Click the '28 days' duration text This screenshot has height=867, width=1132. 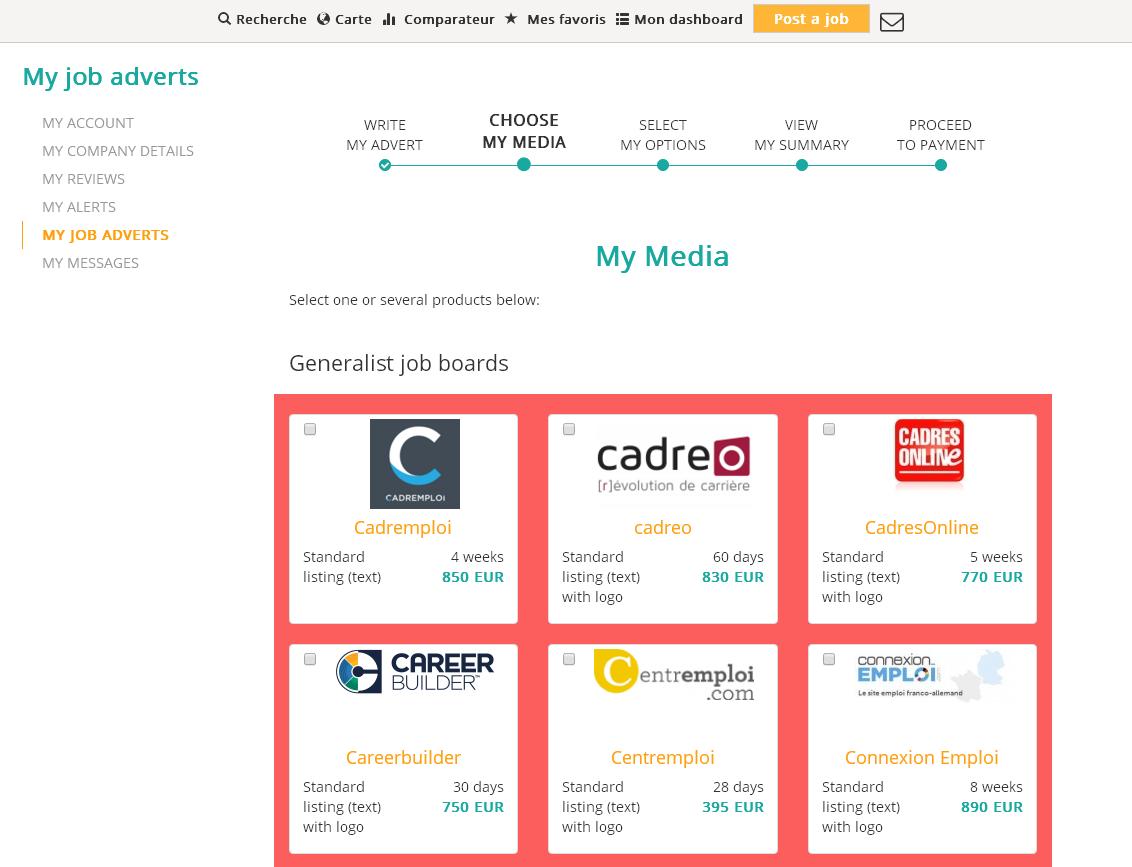(738, 787)
